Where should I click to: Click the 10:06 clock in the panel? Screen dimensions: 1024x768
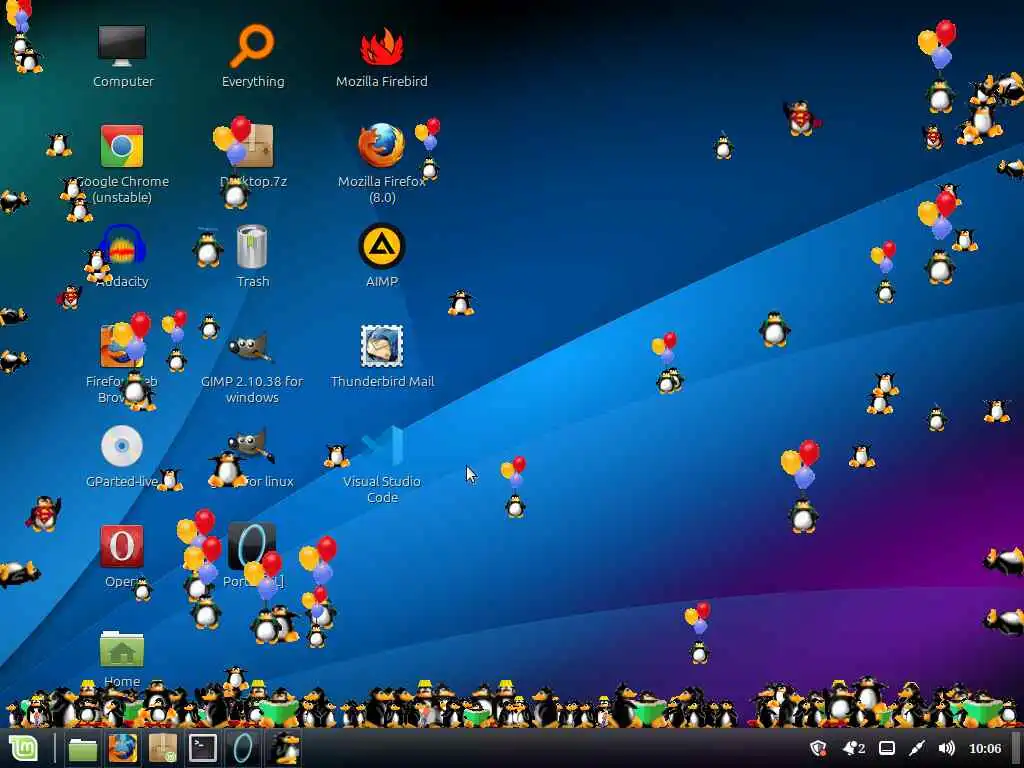click(985, 748)
